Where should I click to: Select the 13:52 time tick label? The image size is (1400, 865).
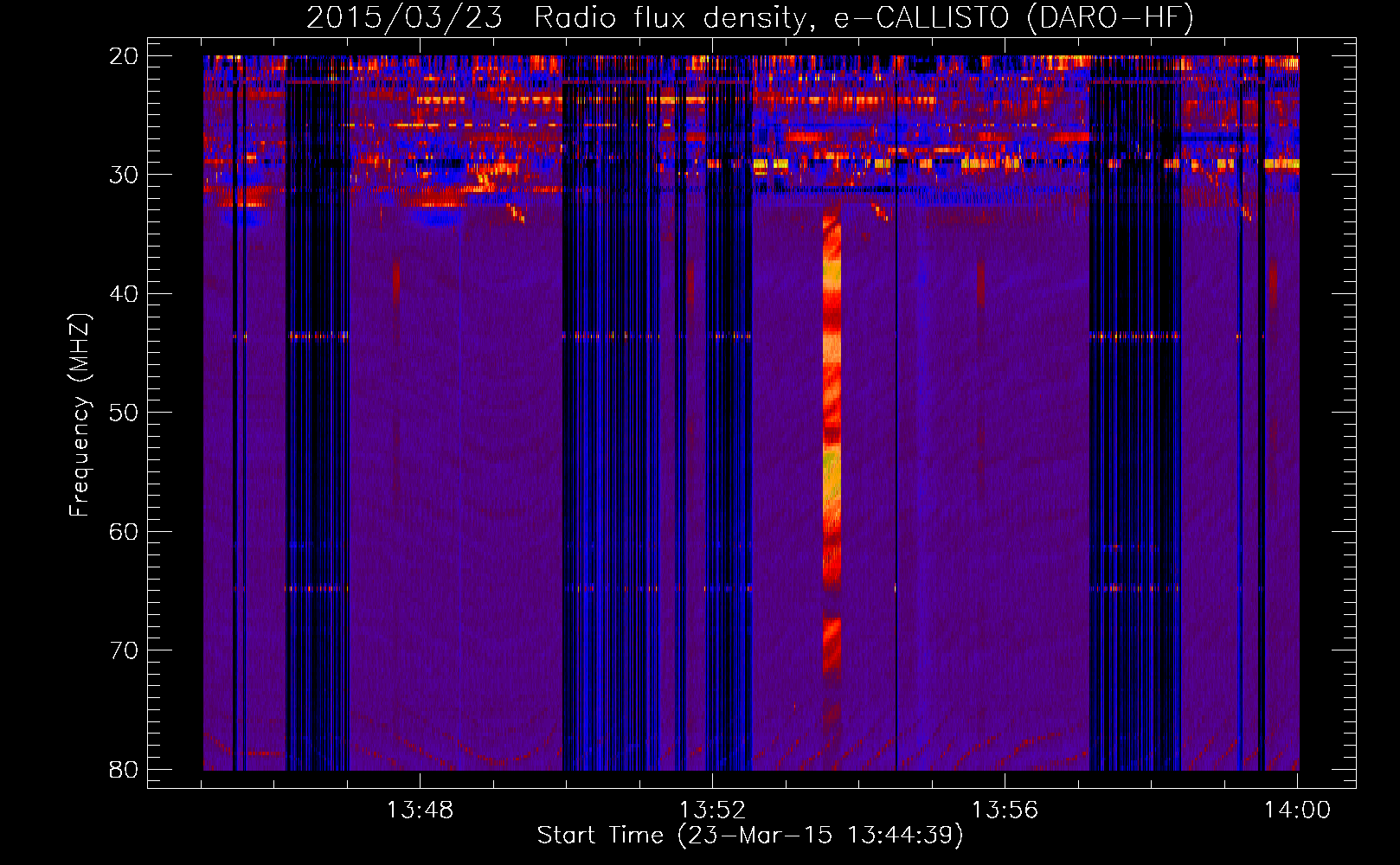(x=712, y=811)
